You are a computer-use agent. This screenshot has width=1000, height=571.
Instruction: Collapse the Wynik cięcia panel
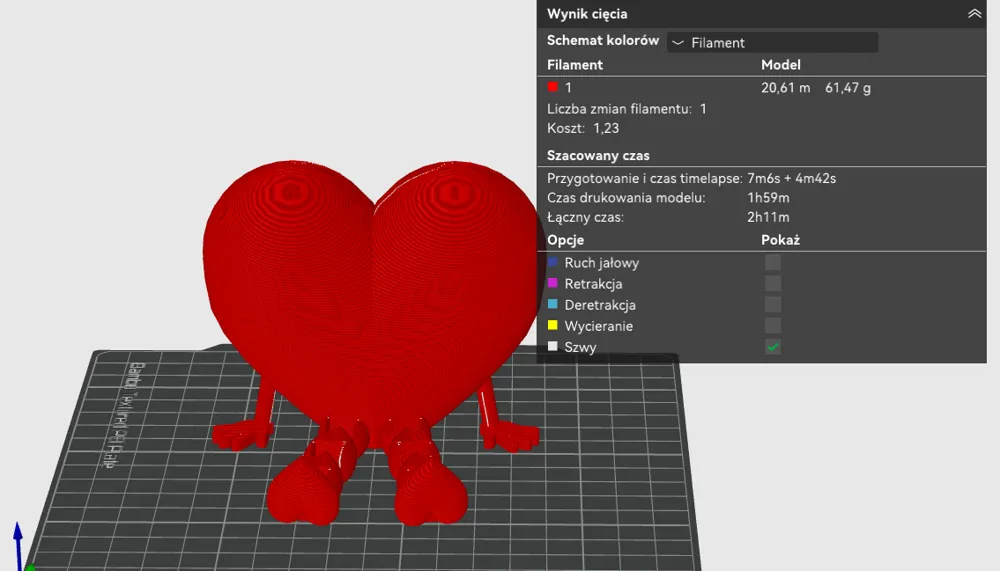(974, 13)
